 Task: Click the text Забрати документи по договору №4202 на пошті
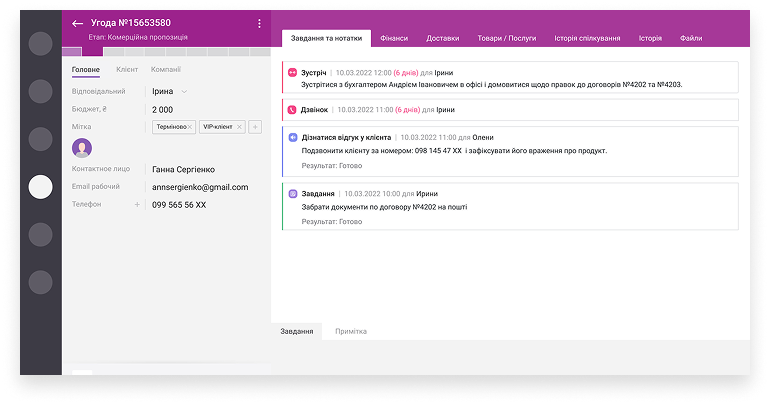[384, 207]
